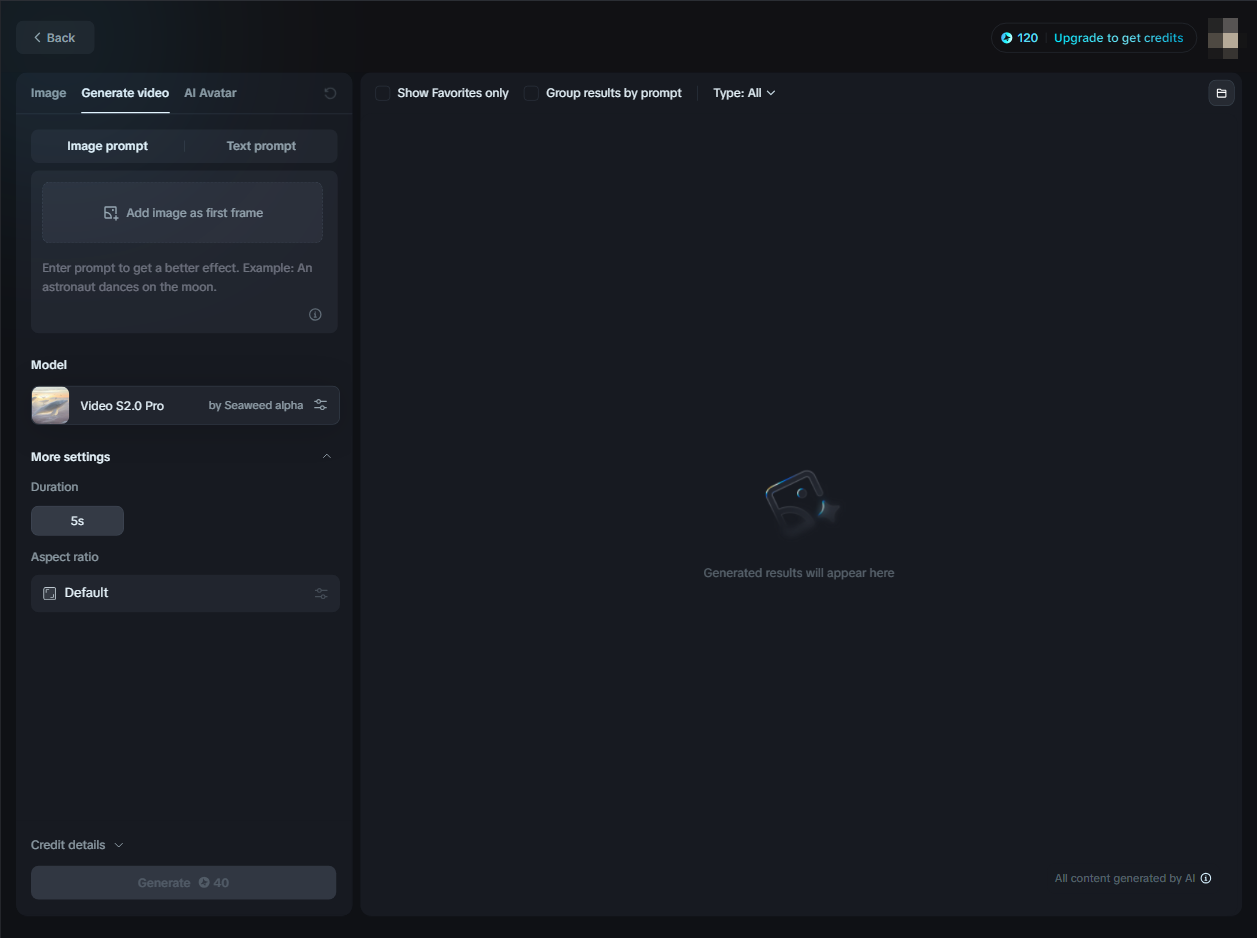Viewport: 1257px width, 938px height.
Task: Go back using the Back button
Action: pos(55,37)
